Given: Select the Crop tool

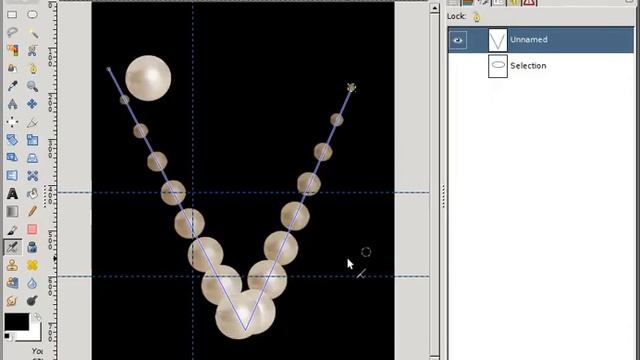Looking at the screenshot, I should click(32, 122).
